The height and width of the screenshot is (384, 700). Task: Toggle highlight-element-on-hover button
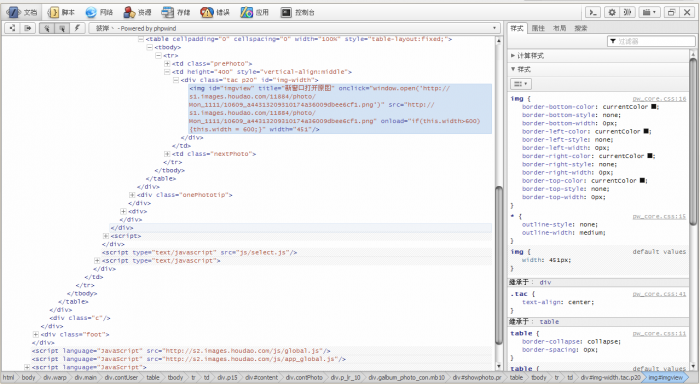62,28
